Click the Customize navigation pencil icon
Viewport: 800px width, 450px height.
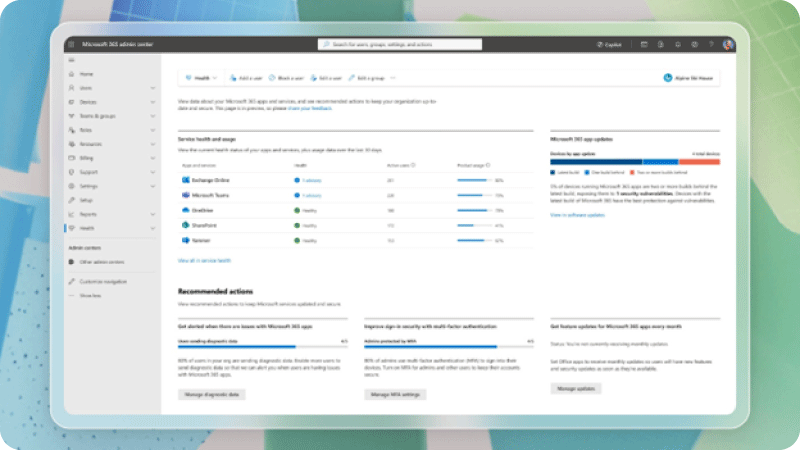coord(71,281)
